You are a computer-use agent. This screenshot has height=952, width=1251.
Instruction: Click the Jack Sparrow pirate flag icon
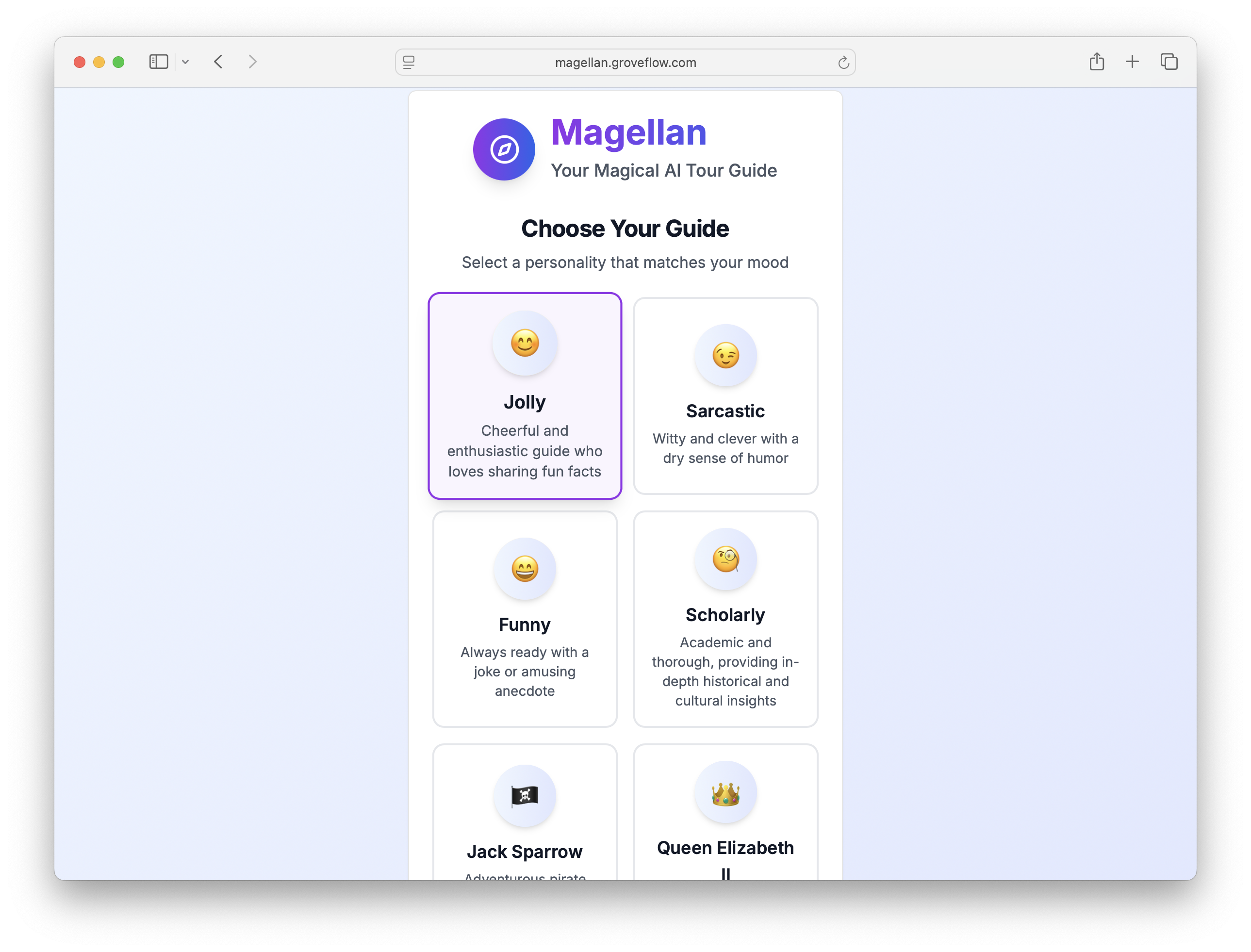pos(525,796)
